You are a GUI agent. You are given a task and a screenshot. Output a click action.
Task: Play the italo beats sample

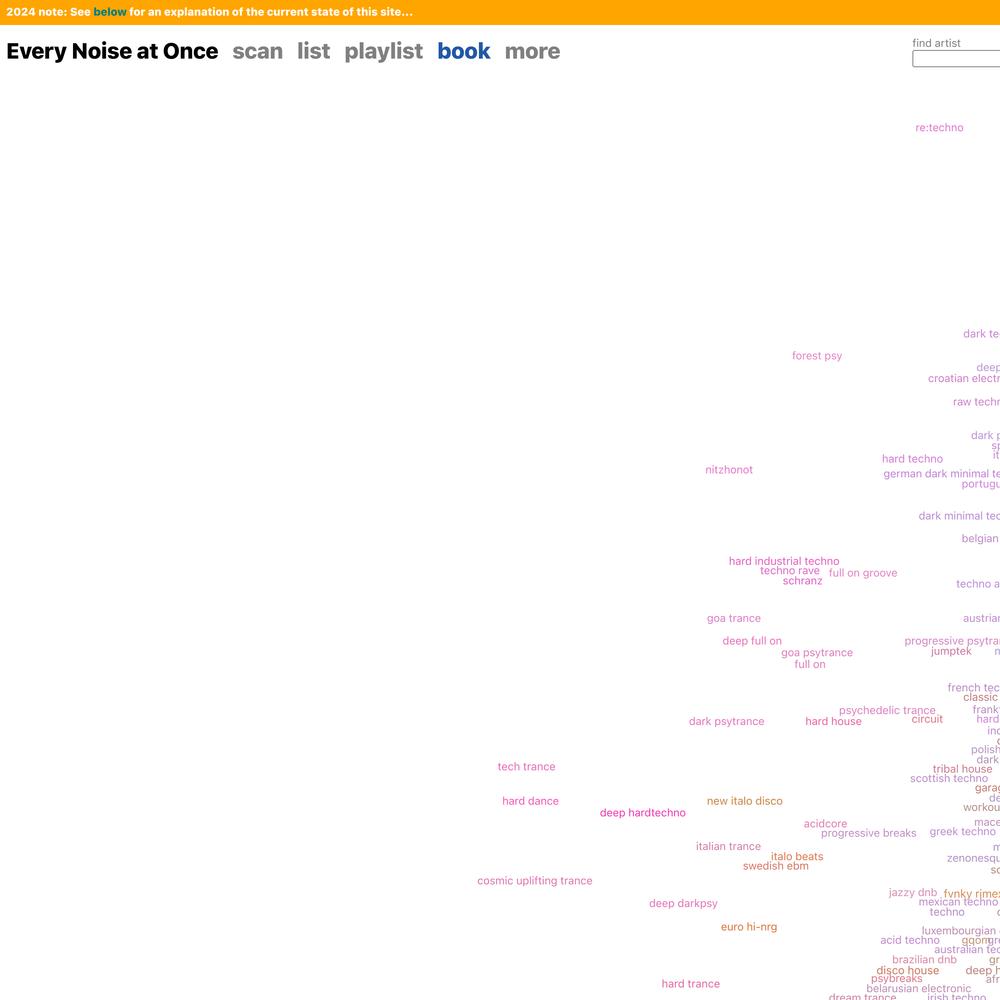(797, 857)
